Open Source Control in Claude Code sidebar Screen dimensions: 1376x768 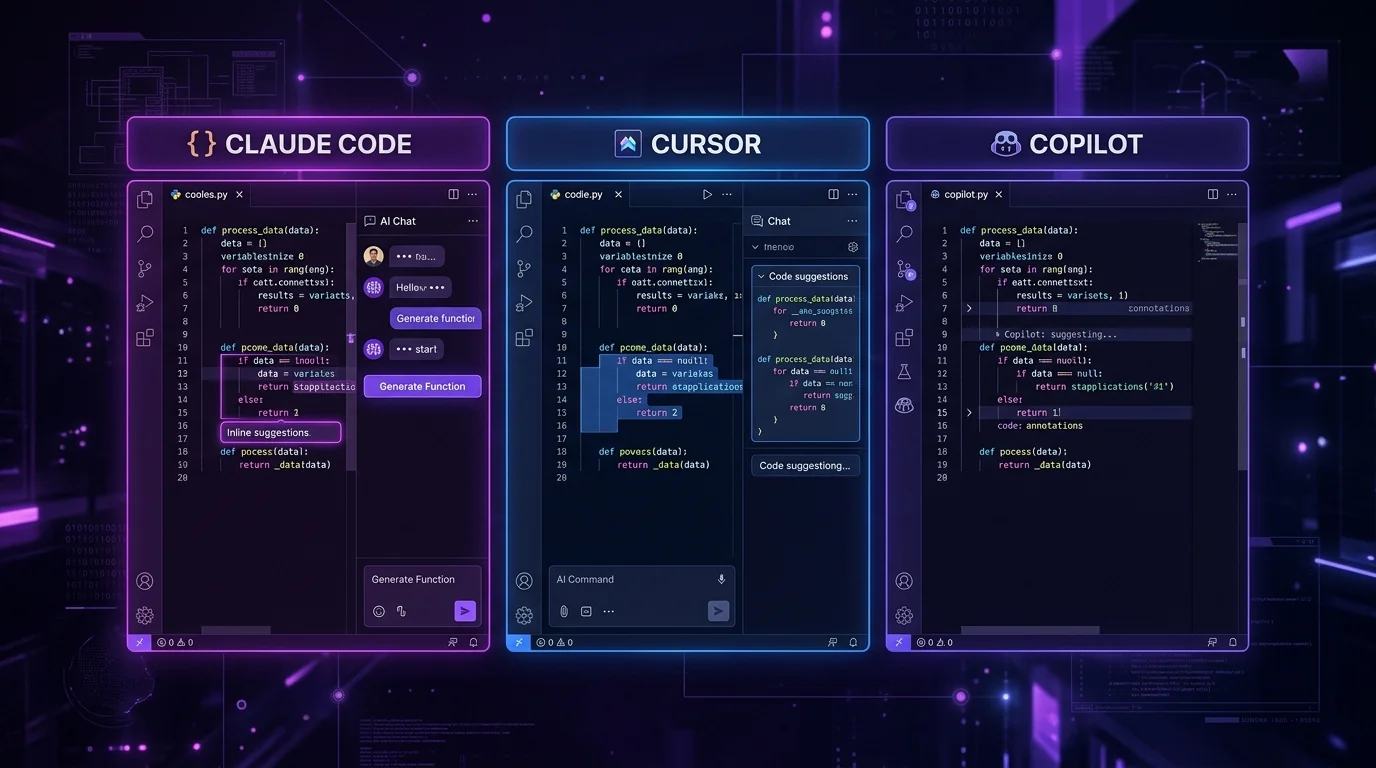[x=145, y=268]
